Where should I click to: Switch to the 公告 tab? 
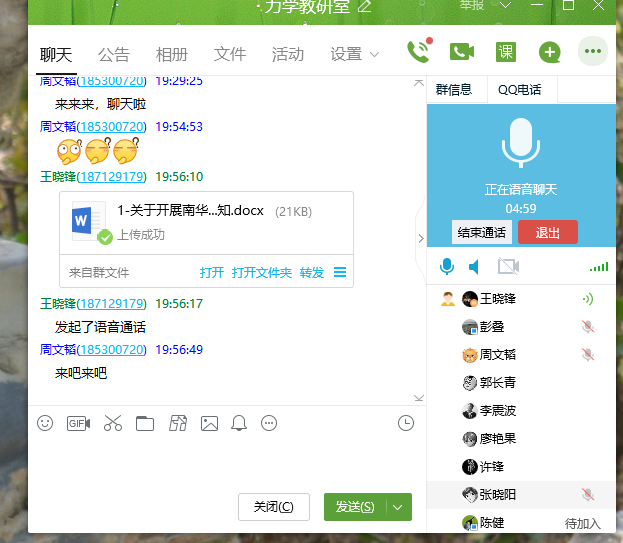point(114,54)
